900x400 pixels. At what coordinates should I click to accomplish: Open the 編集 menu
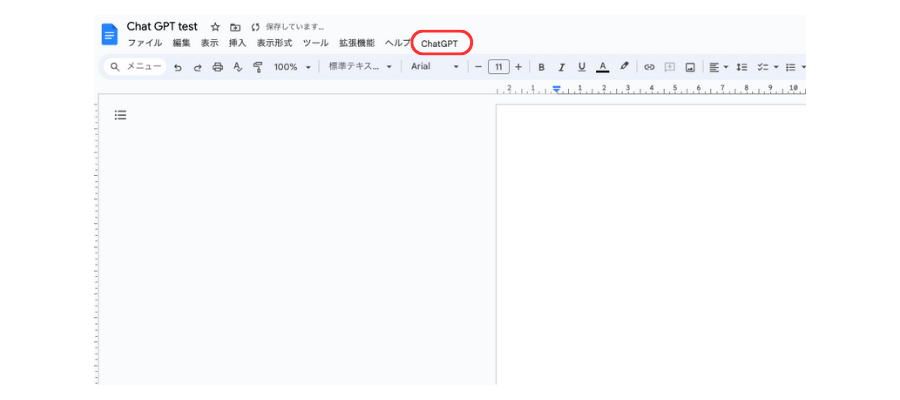click(x=181, y=43)
